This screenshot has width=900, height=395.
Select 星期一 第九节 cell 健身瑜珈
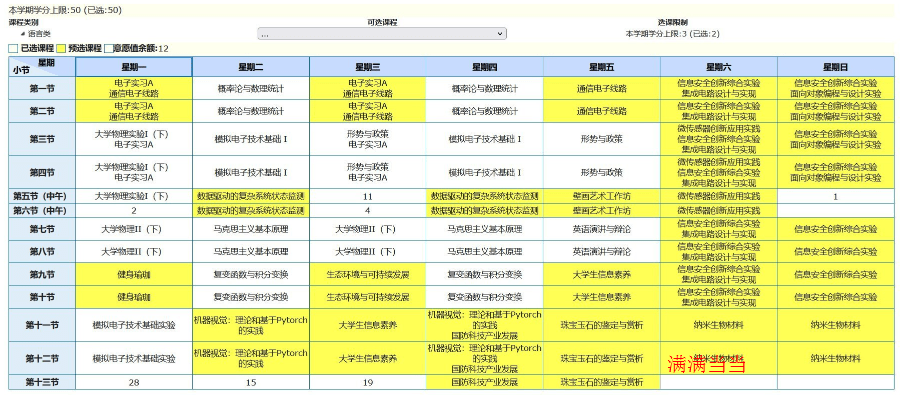click(134, 274)
